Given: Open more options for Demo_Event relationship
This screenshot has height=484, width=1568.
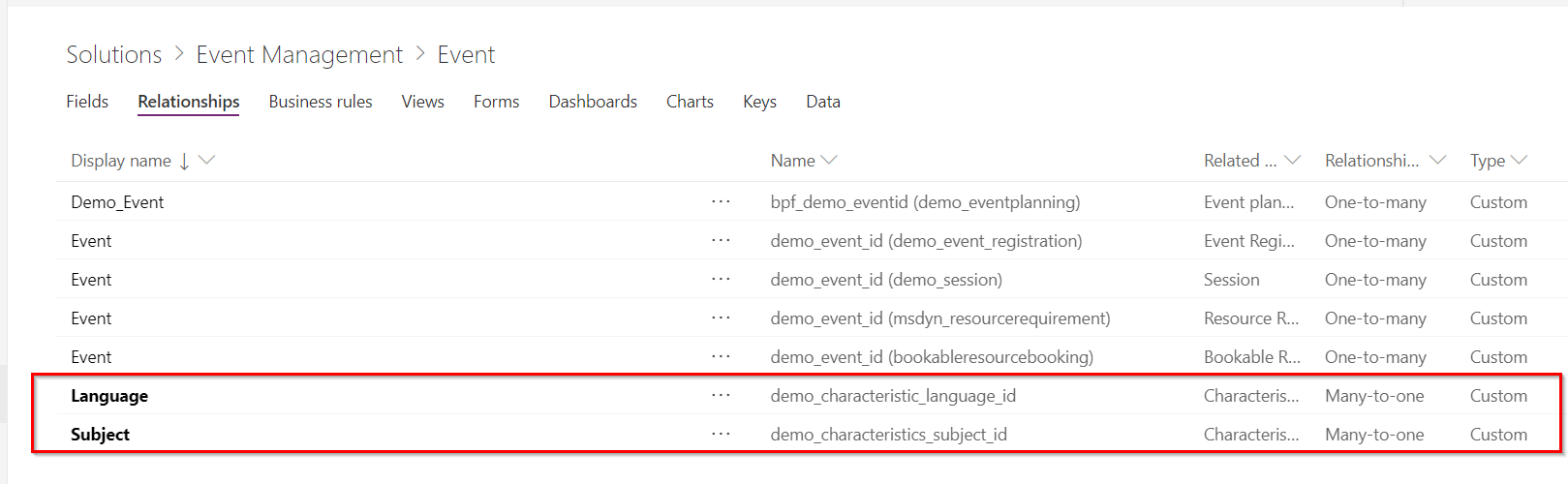Looking at the screenshot, I should click(721, 201).
